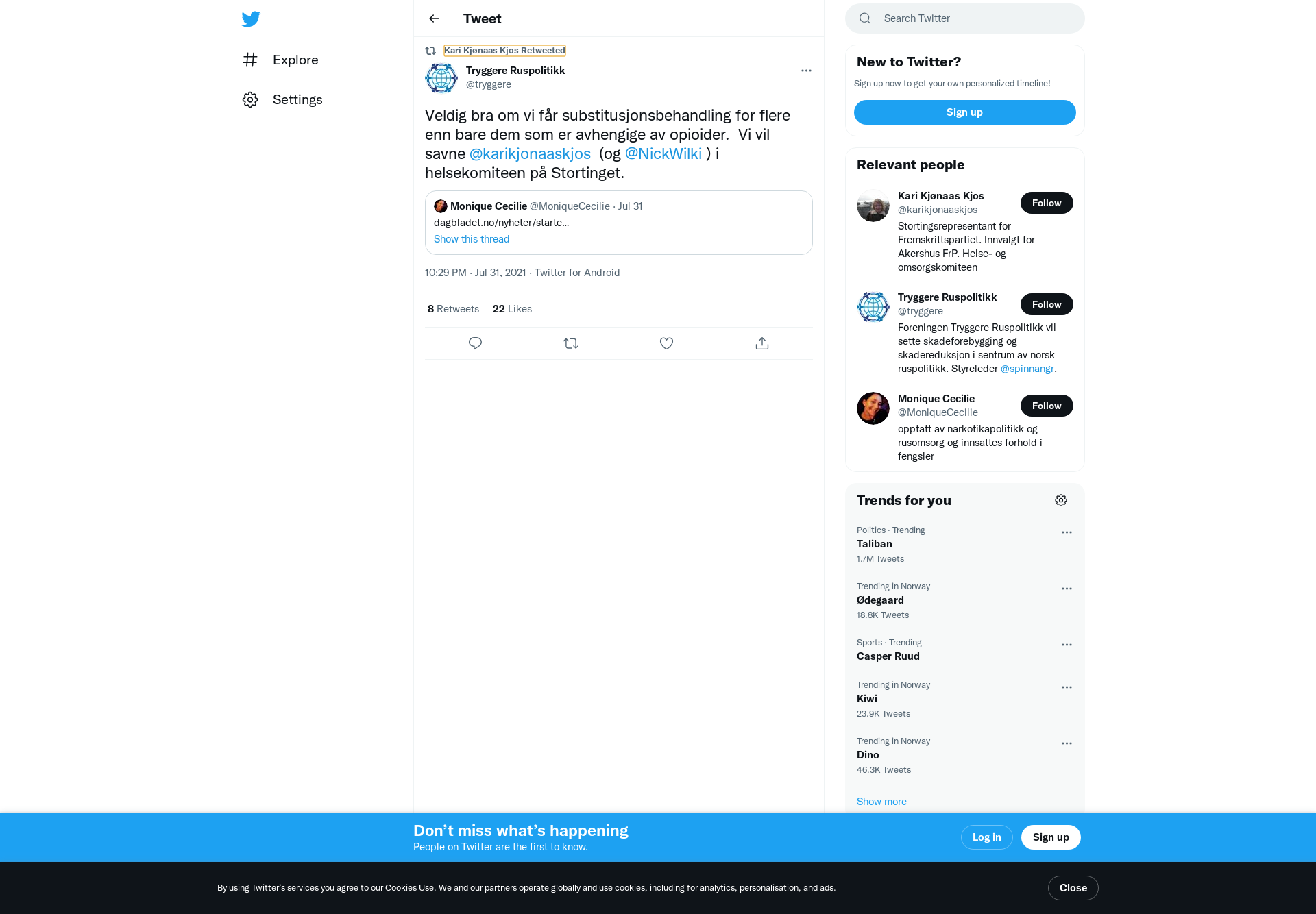Click the reply speech bubble icon

click(x=475, y=343)
